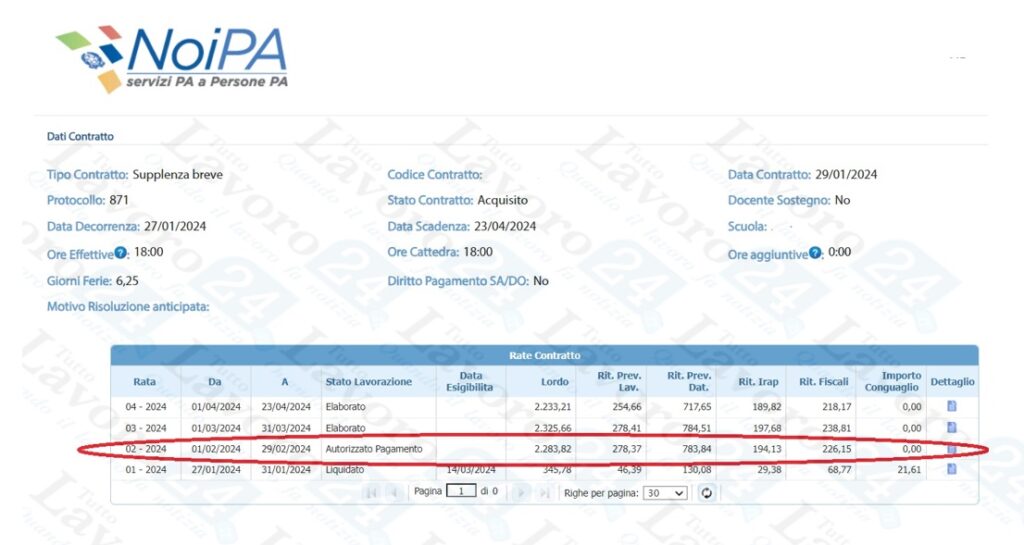The width and height of the screenshot is (1024, 545).
Task: Click Rit. Irap value 189,82
Action: point(766,407)
